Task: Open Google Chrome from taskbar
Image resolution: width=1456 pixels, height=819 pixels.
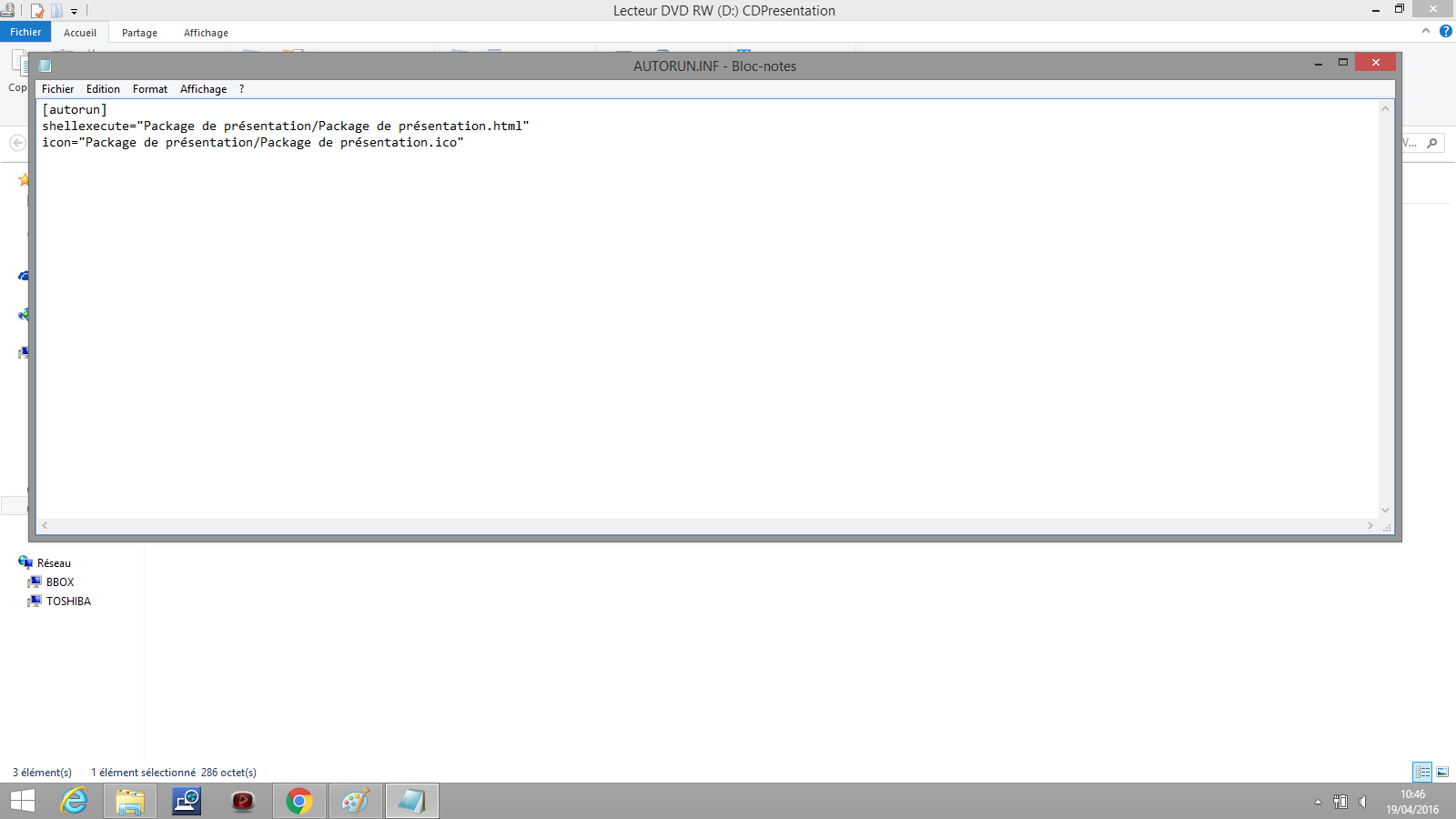Action: coord(299,801)
